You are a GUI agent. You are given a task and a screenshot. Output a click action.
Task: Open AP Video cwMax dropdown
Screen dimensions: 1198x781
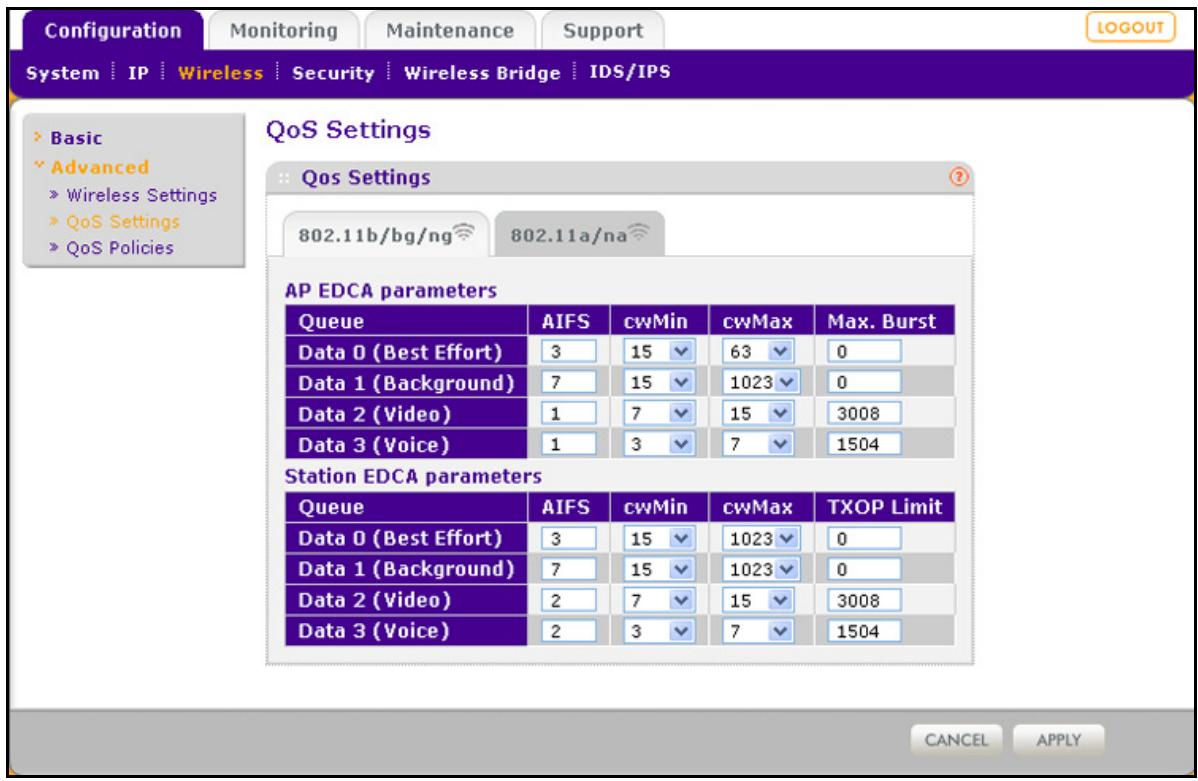(758, 413)
